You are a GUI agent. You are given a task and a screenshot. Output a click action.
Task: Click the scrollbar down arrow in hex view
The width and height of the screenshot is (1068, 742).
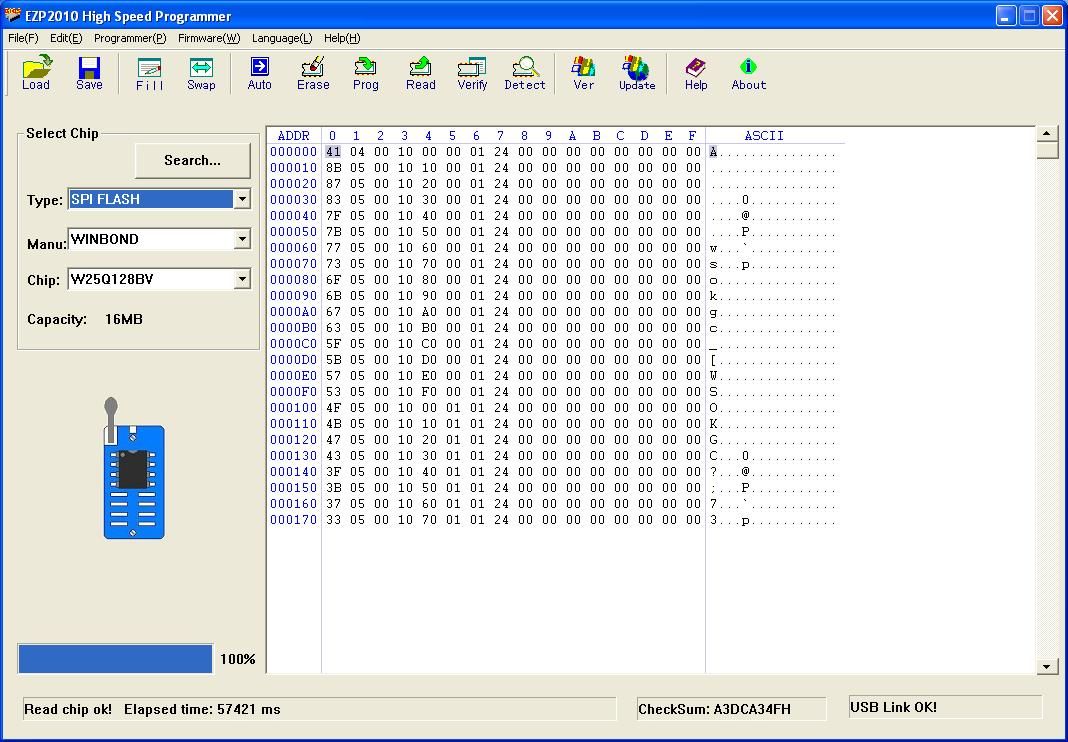pos(1047,667)
